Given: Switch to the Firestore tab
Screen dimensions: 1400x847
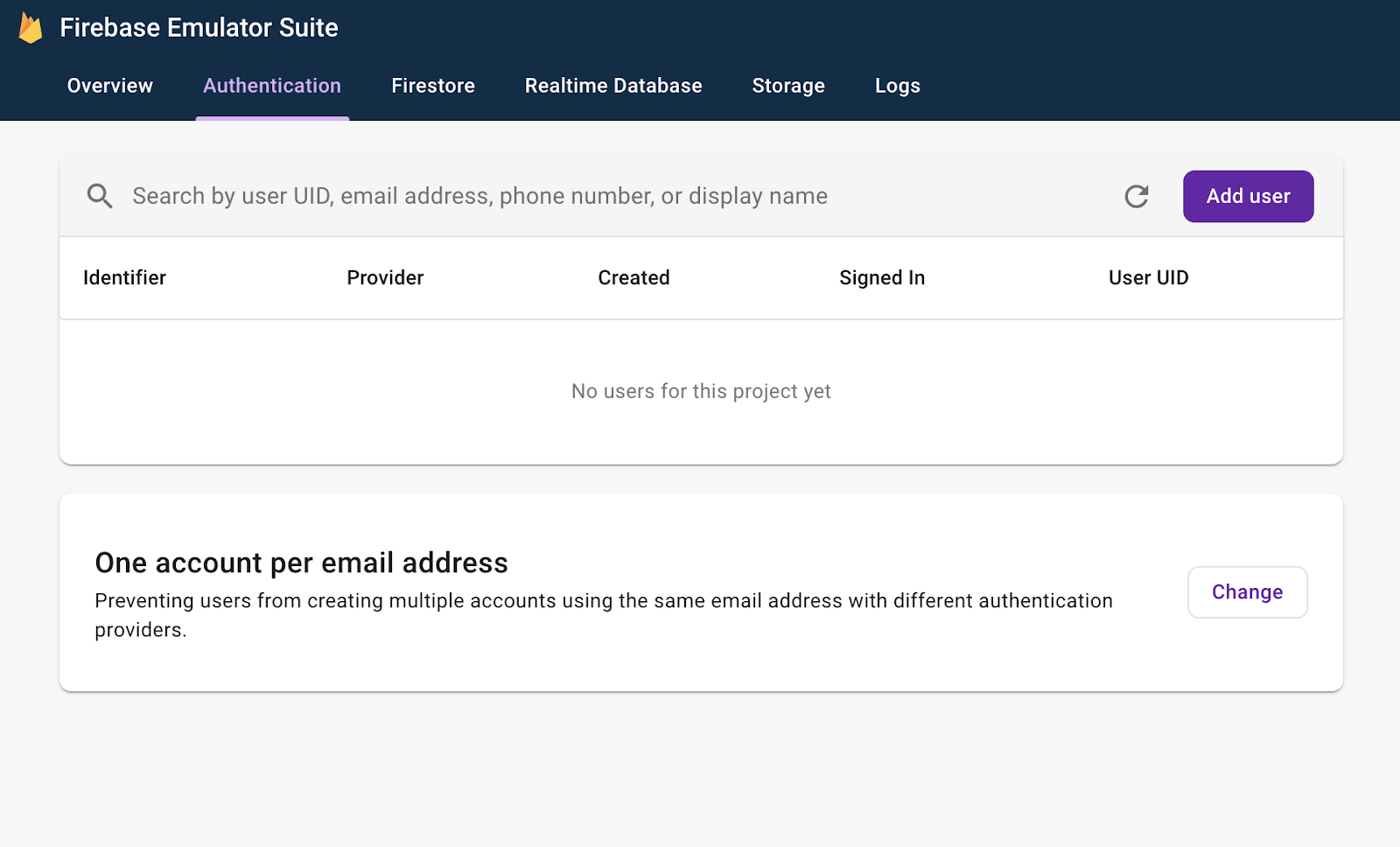Looking at the screenshot, I should (433, 86).
